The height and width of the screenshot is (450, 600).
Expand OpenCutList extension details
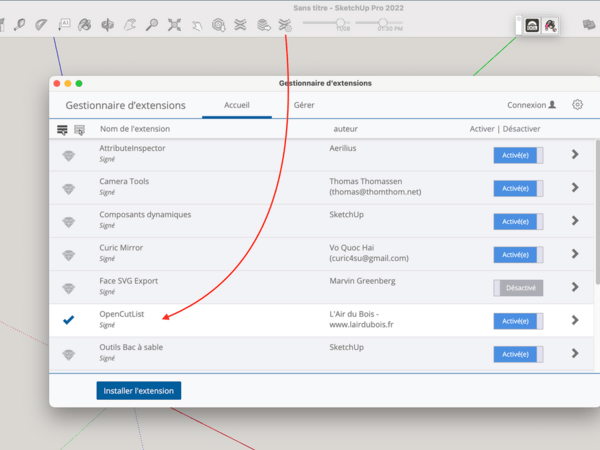click(575, 320)
